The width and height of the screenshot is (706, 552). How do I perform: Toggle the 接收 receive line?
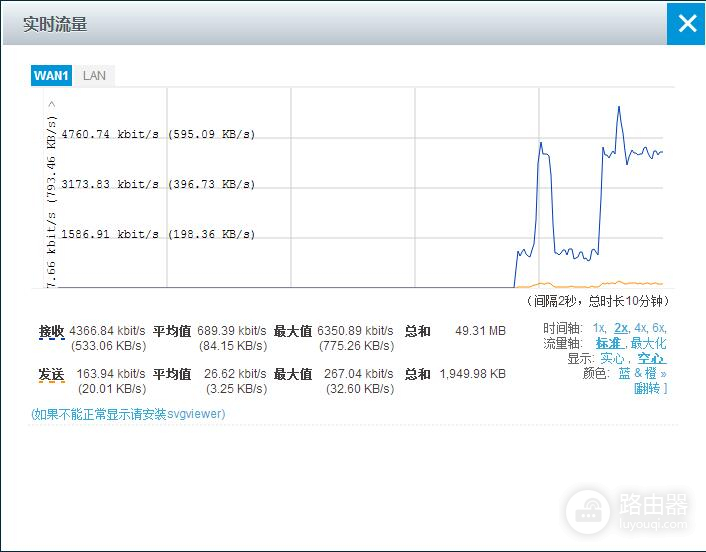(51, 331)
